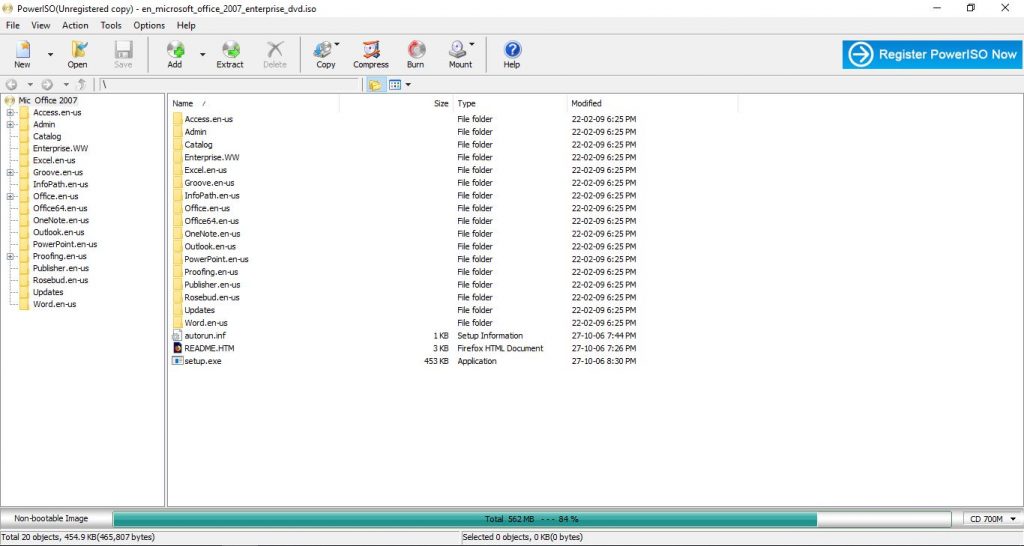Select Outlook.en-us folder icon in list
This screenshot has height=546, width=1024.
click(x=178, y=246)
